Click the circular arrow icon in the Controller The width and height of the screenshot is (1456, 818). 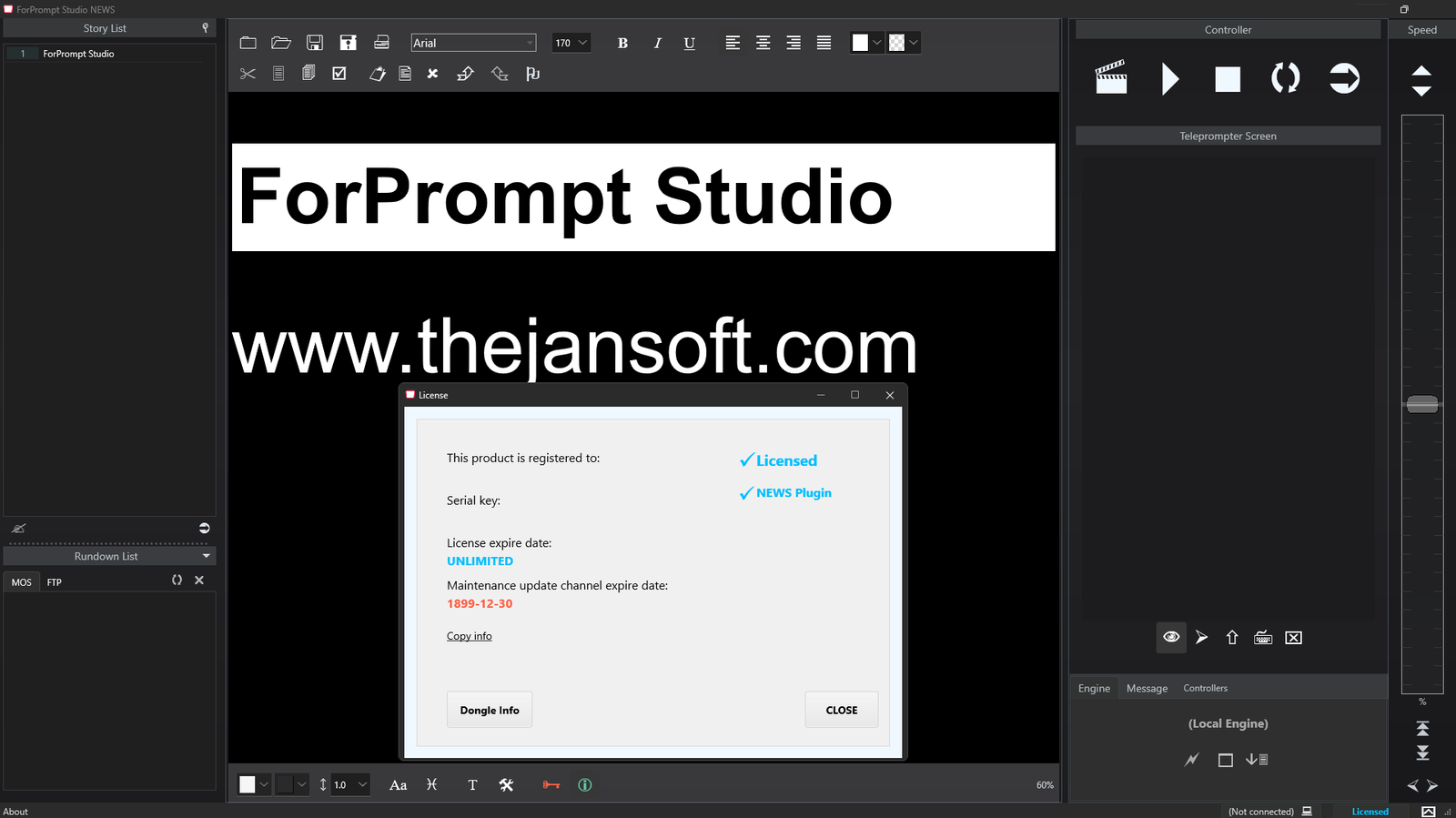coord(1344,78)
